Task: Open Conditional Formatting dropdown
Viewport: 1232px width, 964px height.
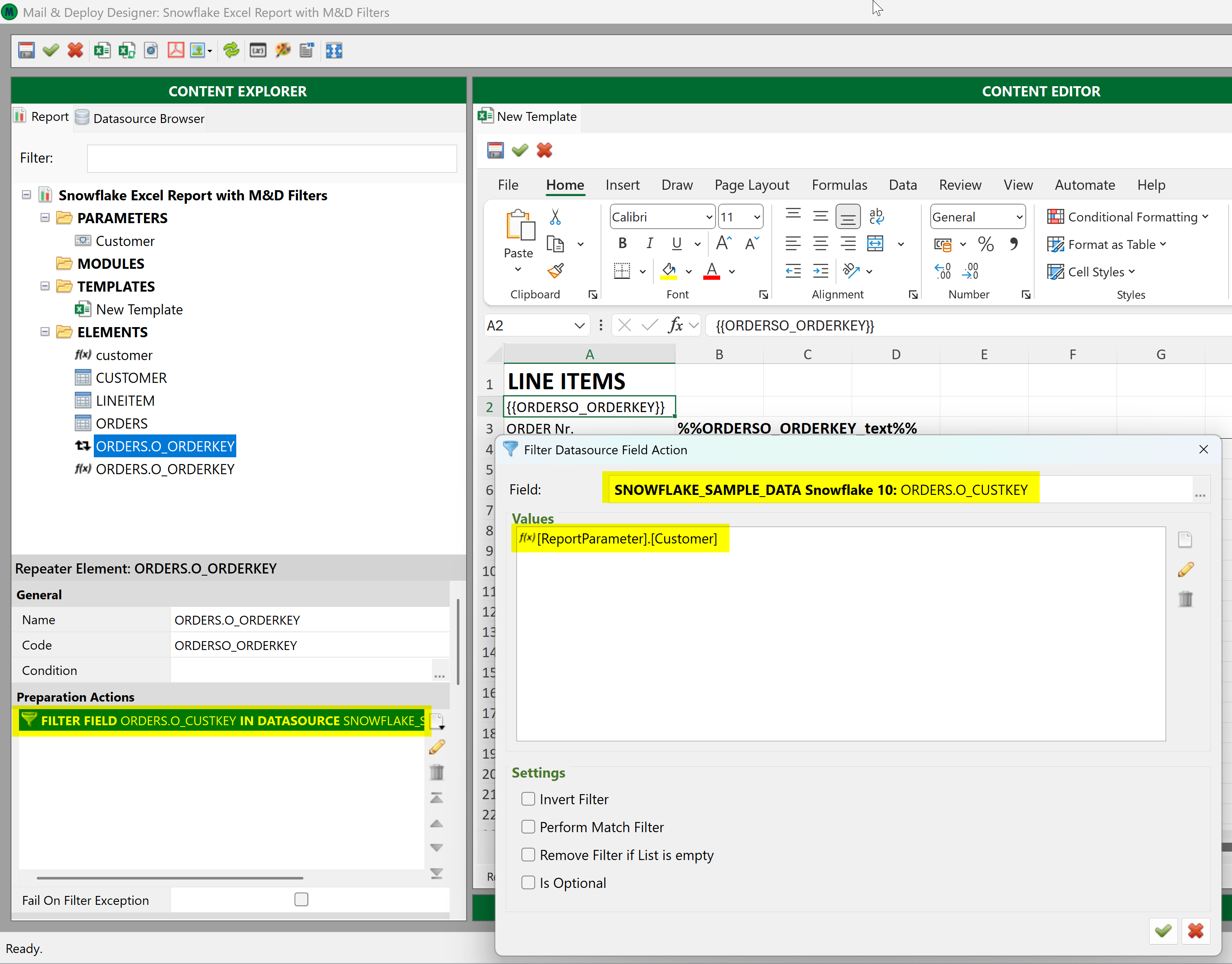Action: [x=1128, y=217]
